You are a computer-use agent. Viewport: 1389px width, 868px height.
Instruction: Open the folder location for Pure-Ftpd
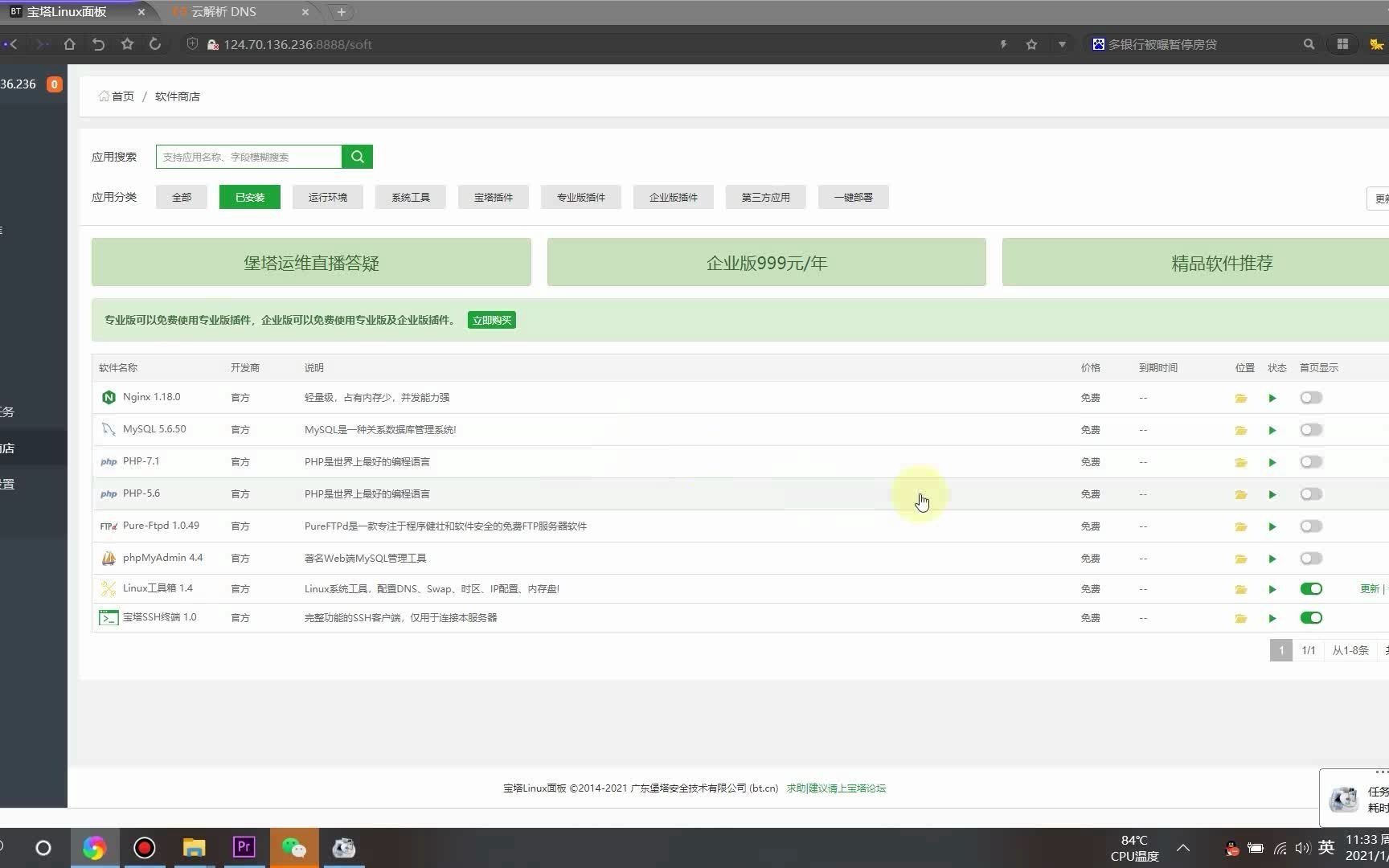point(1241,526)
